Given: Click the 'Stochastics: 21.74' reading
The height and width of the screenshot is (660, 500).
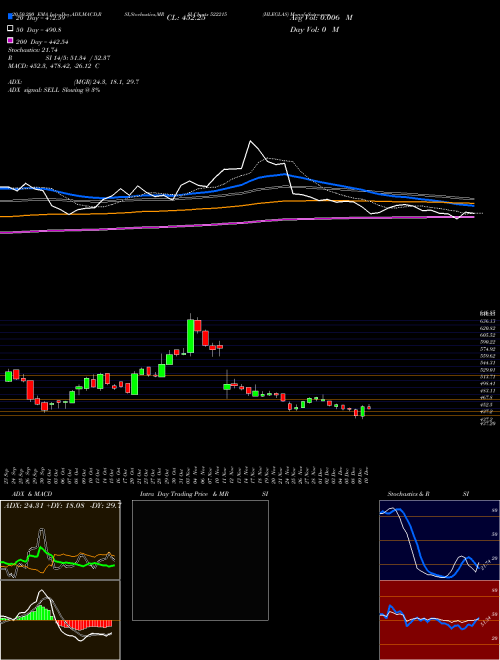Looking at the screenshot, I should [x=33, y=50].
